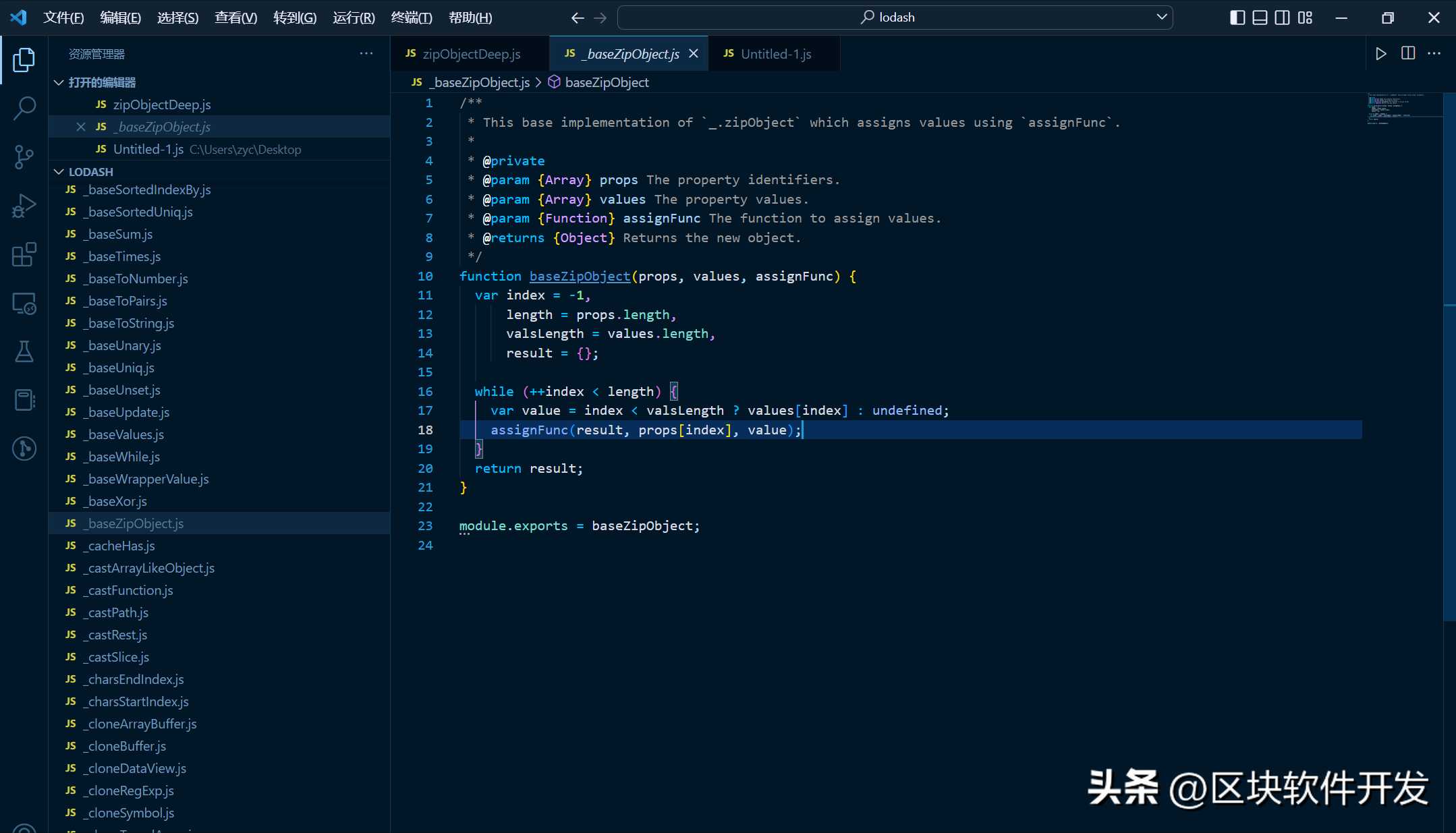
Task: Open _baseSortedIndexBy.js file
Action: pos(219,190)
